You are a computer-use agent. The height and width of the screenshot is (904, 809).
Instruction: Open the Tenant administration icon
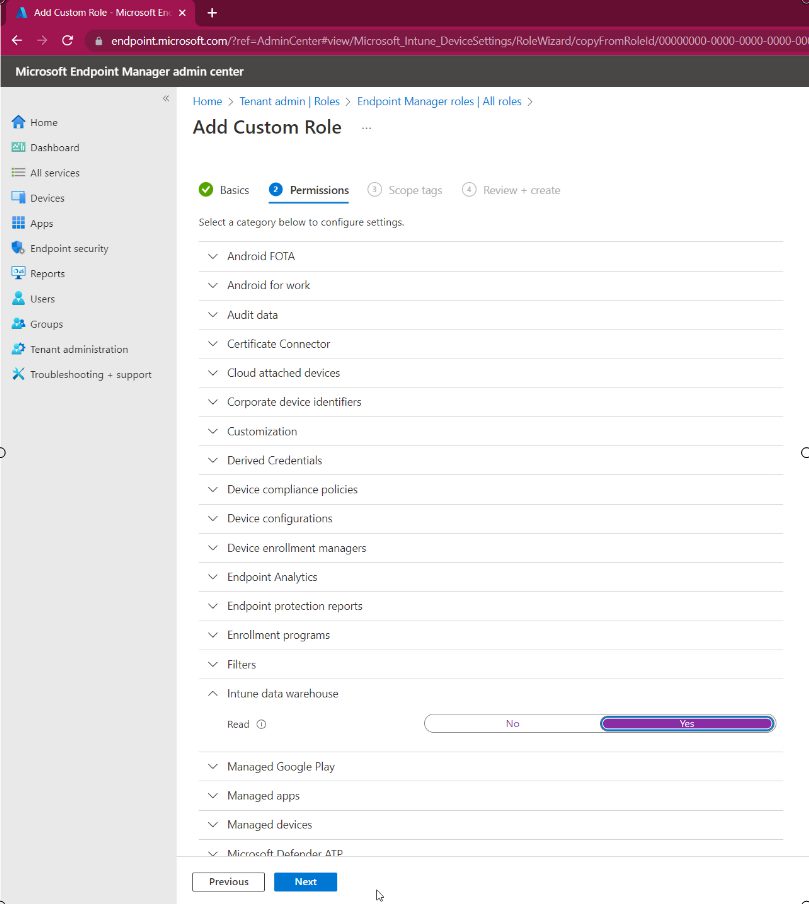tap(18, 349)
